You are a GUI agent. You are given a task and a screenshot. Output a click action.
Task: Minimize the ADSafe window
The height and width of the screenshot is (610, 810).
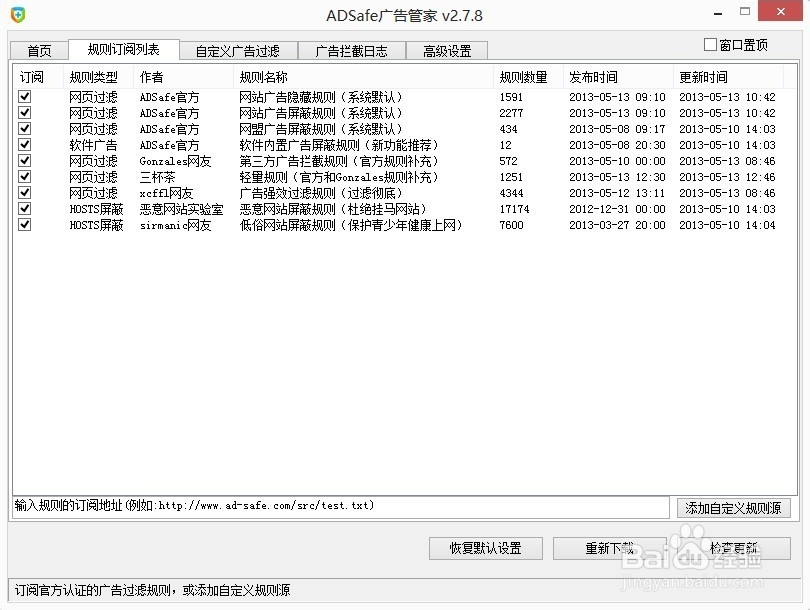tap(718, 13)
